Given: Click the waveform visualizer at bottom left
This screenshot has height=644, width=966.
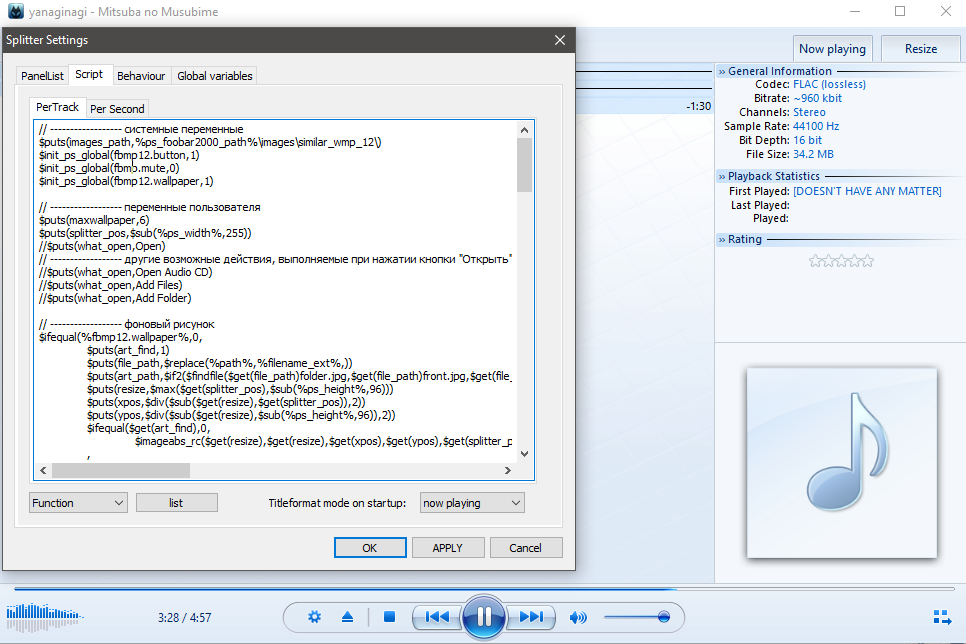Looking at the screenshot, I should 42,614.
